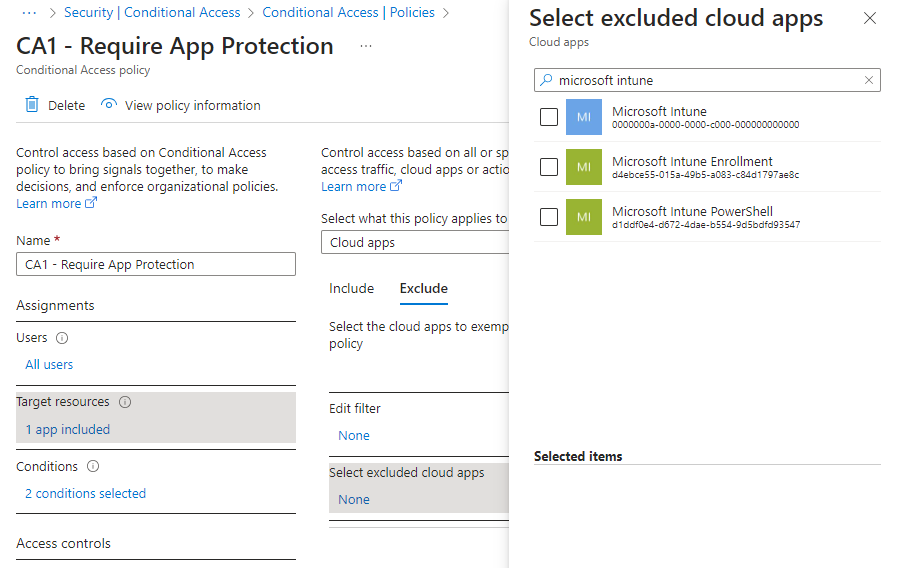900x568 pixels.
Task: Click the Delete label
Action: [x=67, y=106]
